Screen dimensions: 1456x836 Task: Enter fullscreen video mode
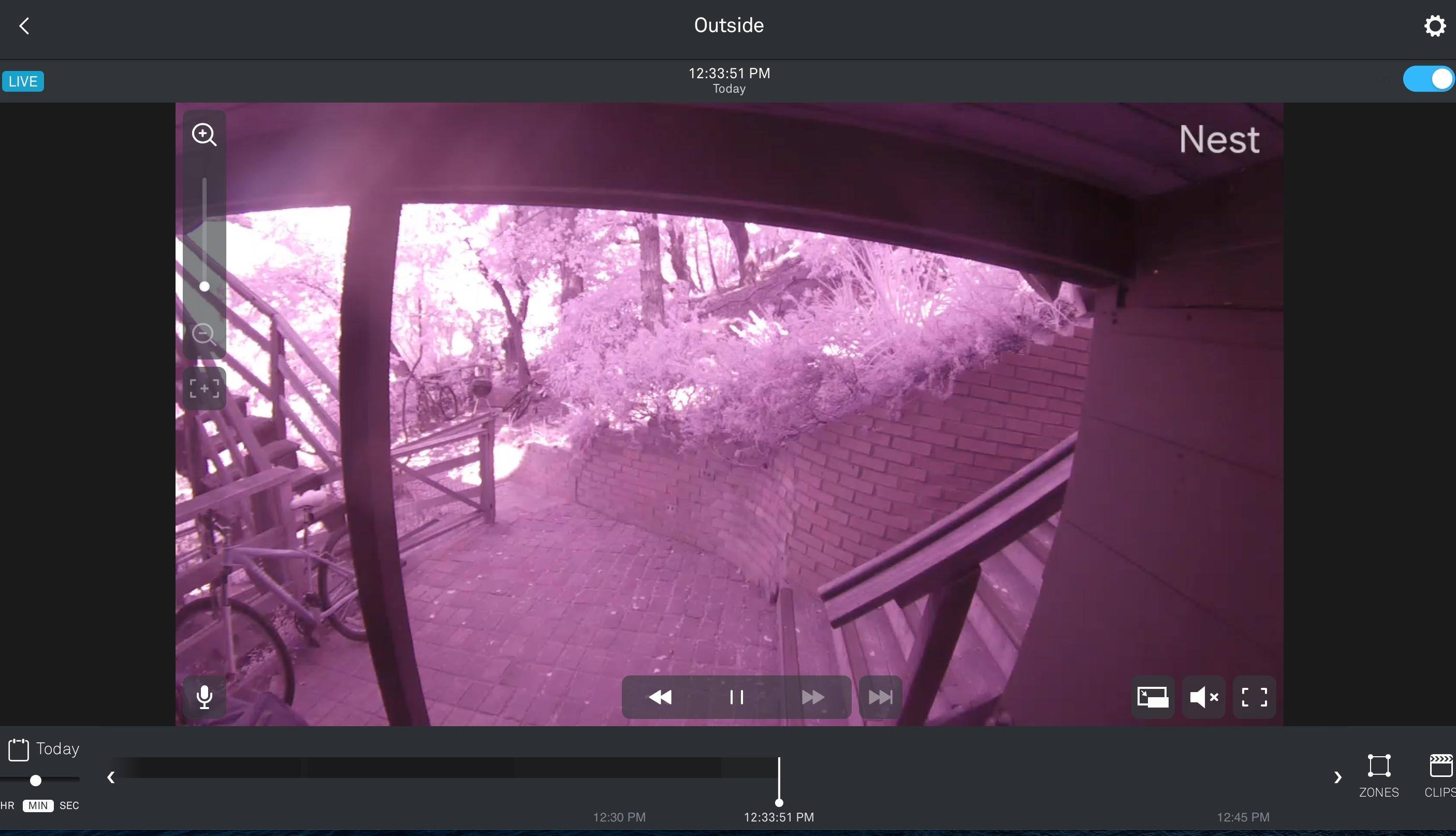(x=1254, y=697)
